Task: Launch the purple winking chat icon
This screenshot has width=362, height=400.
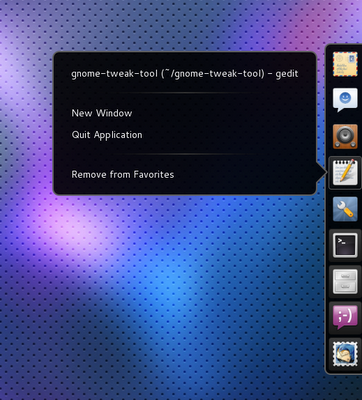Action: (x=345, y=317)
